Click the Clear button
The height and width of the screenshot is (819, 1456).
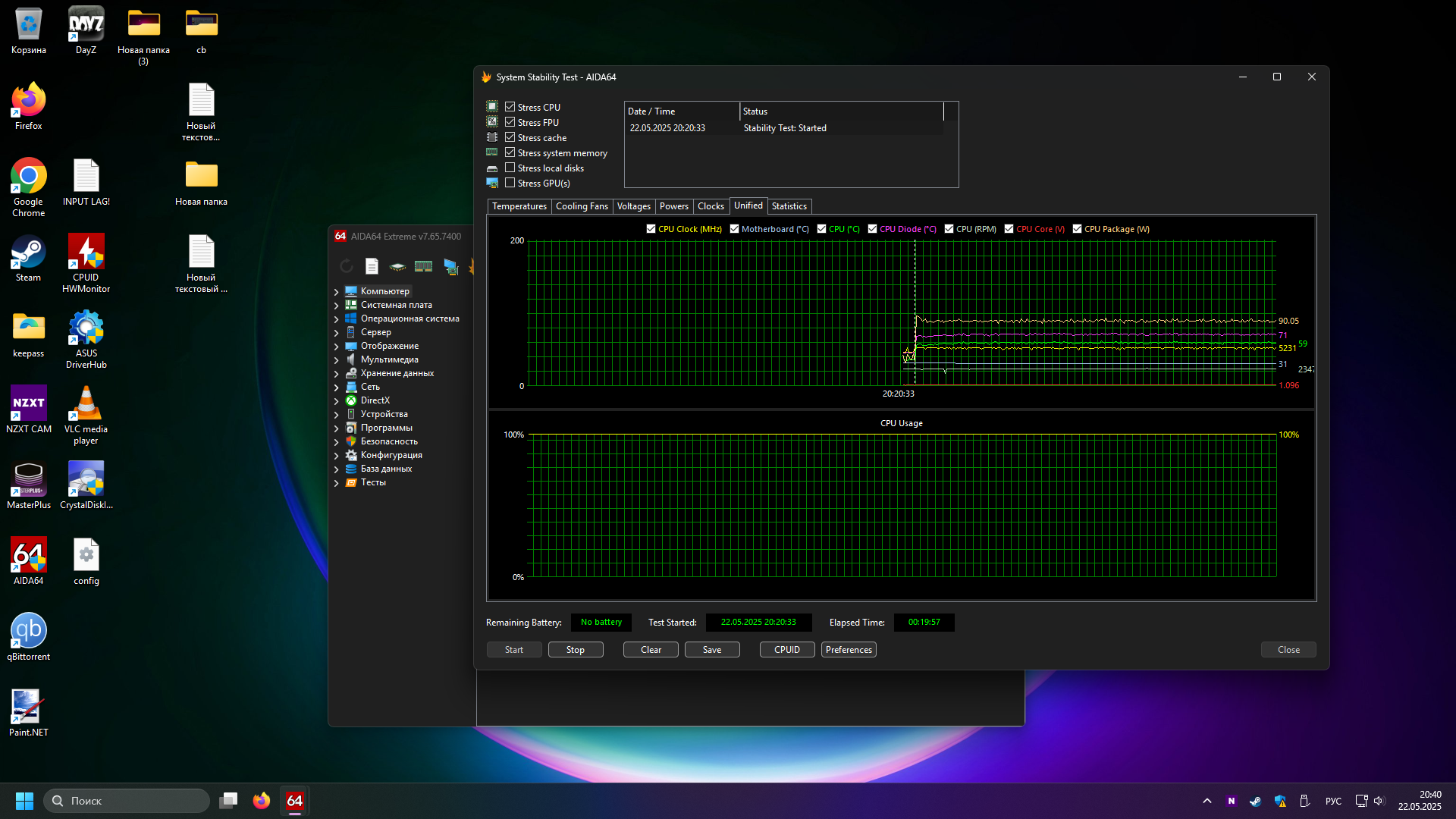click(651, 650)
